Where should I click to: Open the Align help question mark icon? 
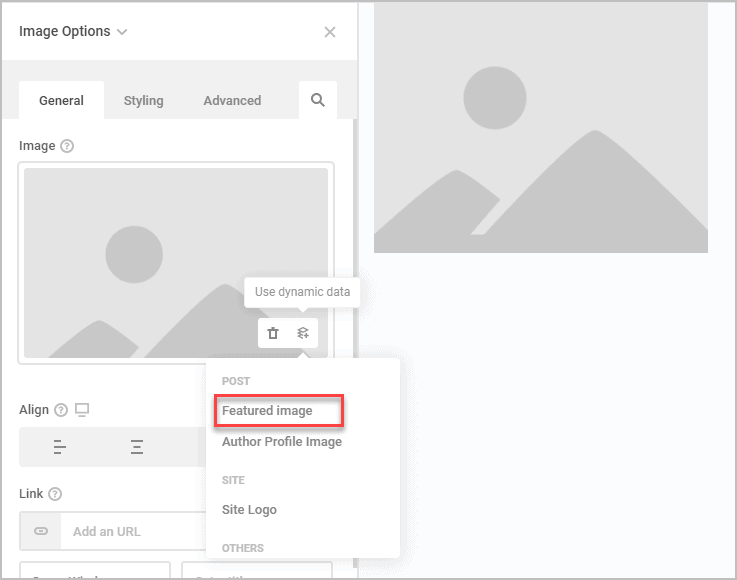tap(61, 410)
